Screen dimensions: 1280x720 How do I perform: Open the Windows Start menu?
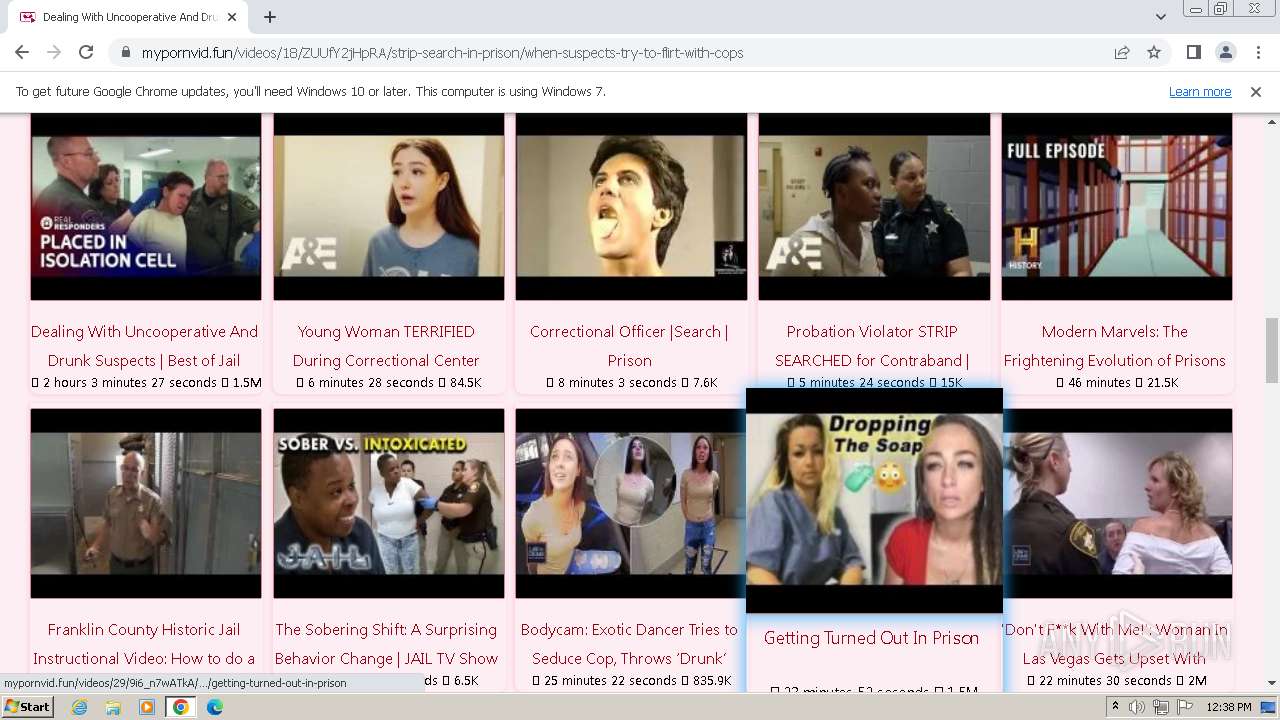(x=27, y=707)
